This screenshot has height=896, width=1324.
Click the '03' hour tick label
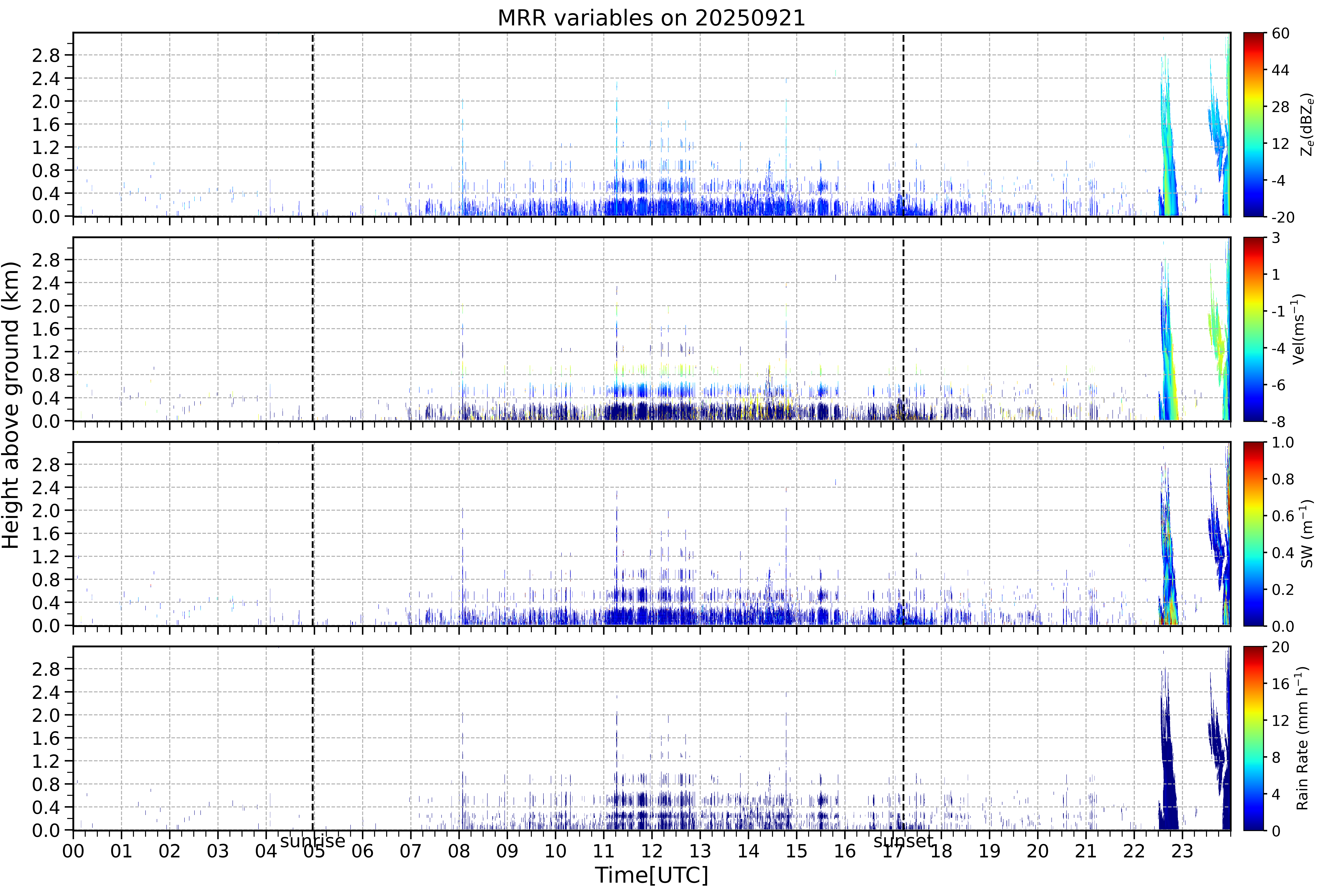(218, 851)
